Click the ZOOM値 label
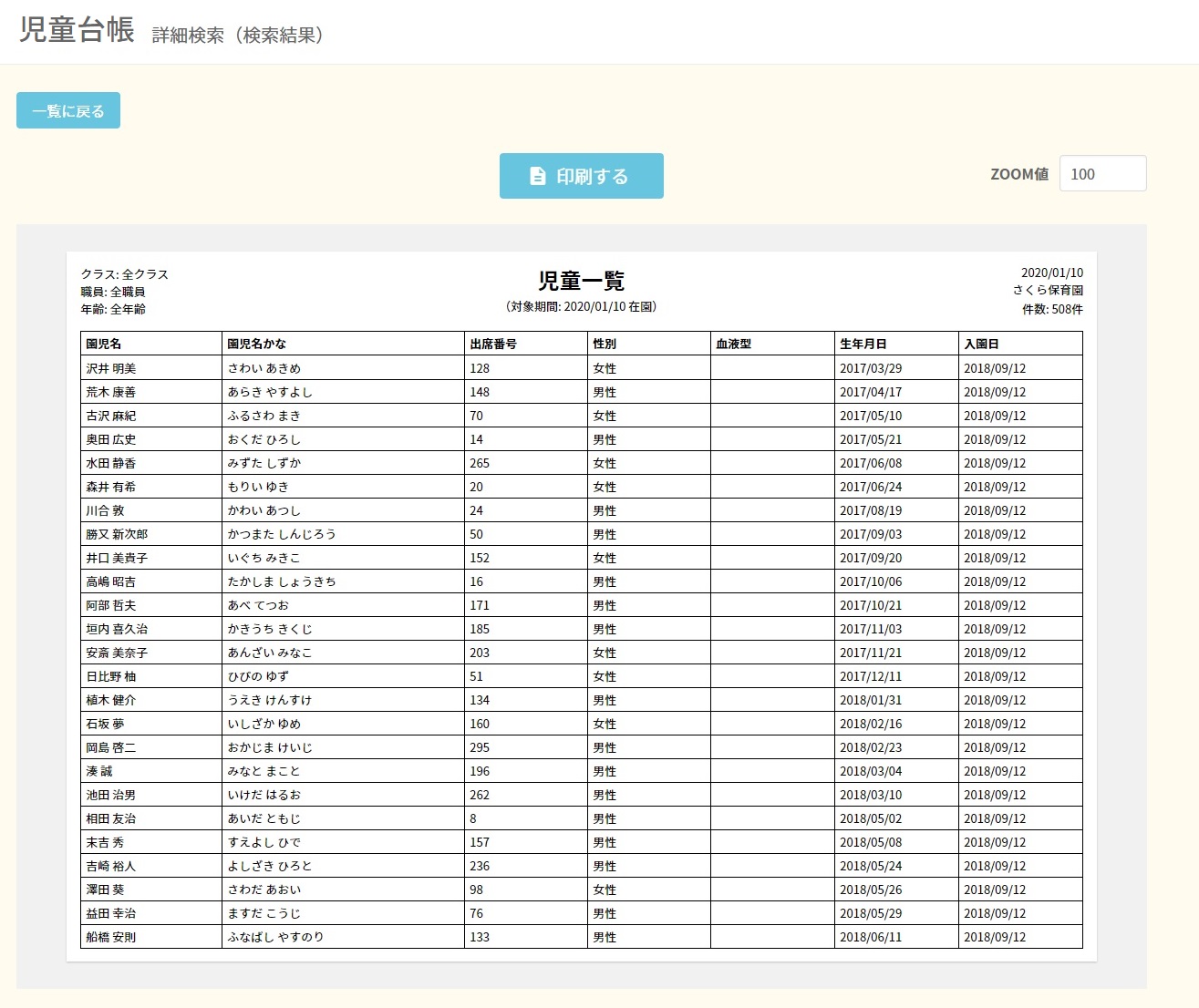This screenshot has width=1199, height=1008. 1019,174
